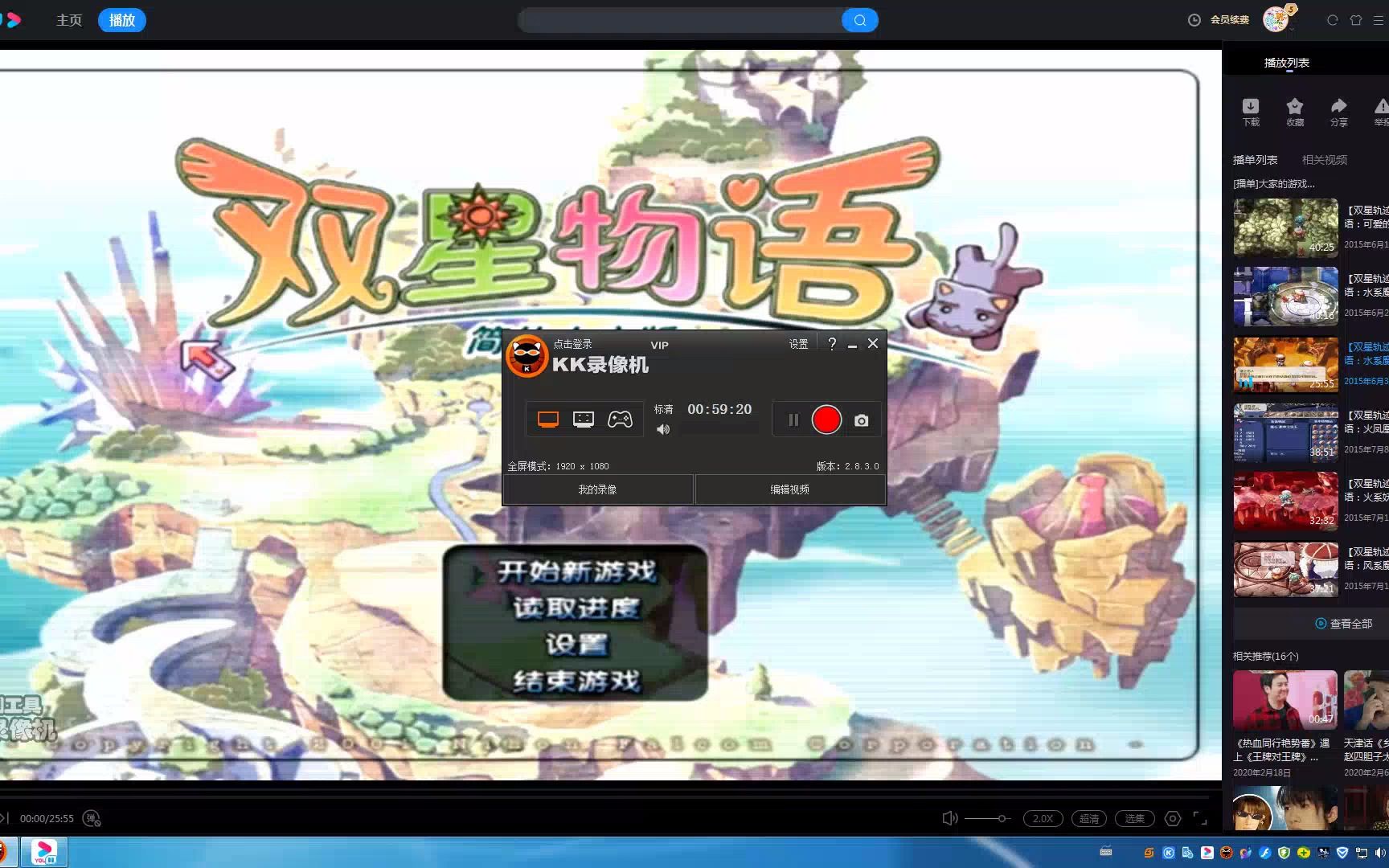Click the red record button
The image size is (1389, 868).
tap(826, 420)
